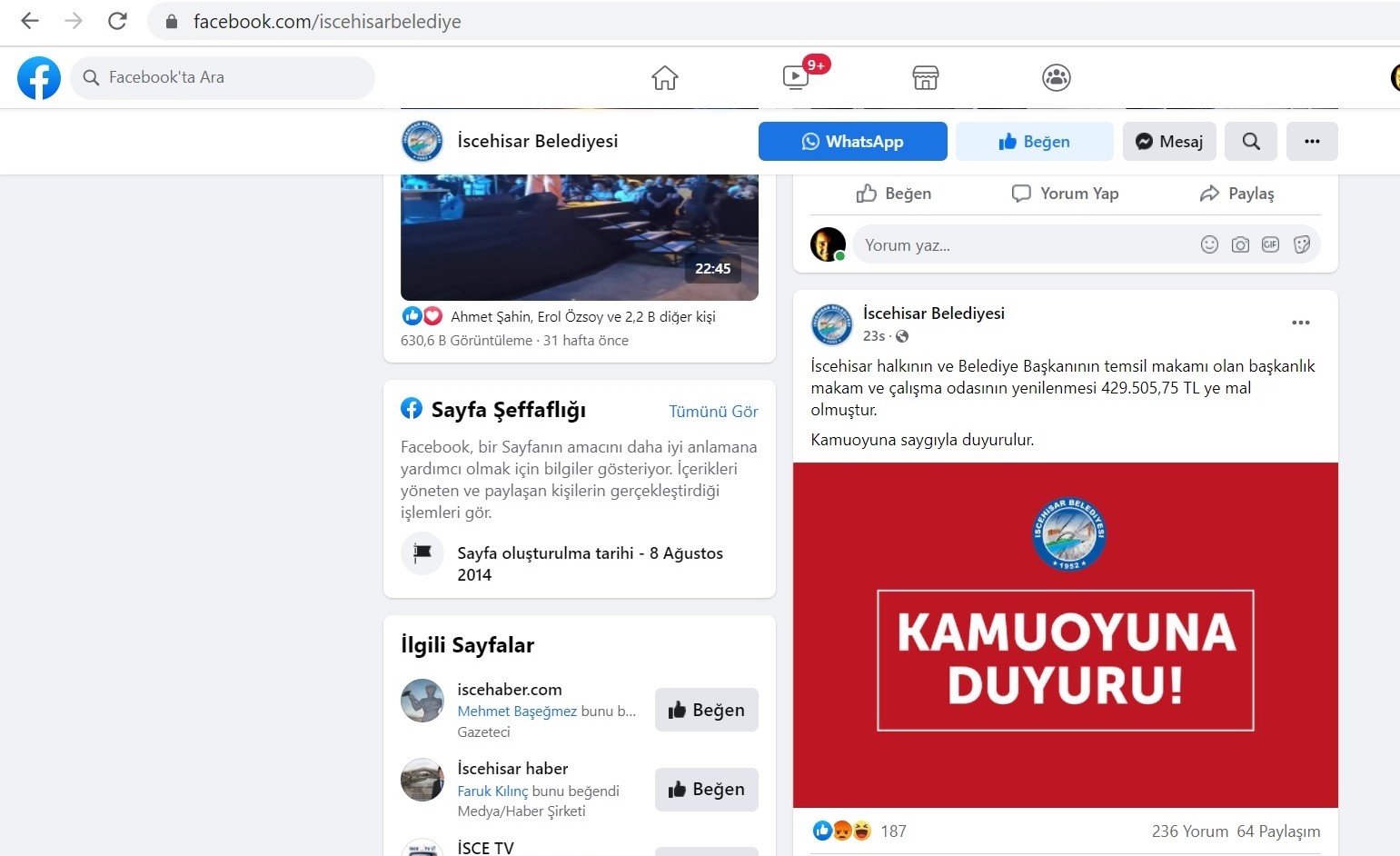
Task: Insert an emoji in comment box
Action: 1209,244
